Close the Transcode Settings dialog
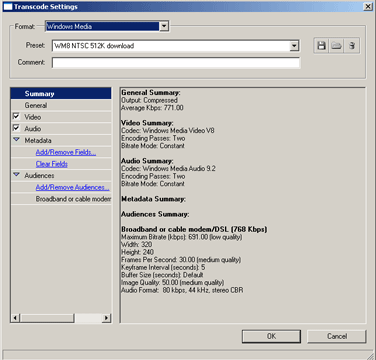The height and width of the screenshot is (360, 376). click(x=368, y=6)
